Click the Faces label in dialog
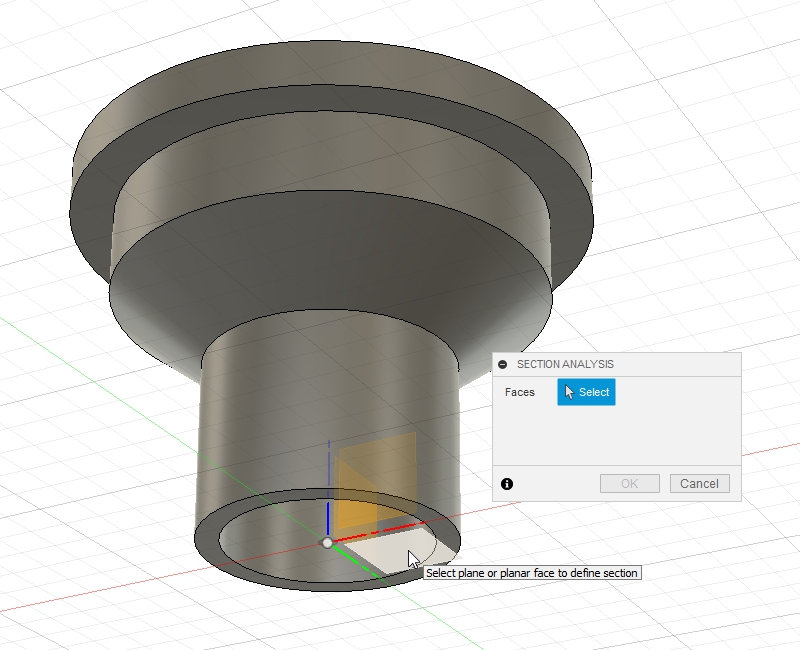This screenshot has height=650, width=800. pos(520,392)
